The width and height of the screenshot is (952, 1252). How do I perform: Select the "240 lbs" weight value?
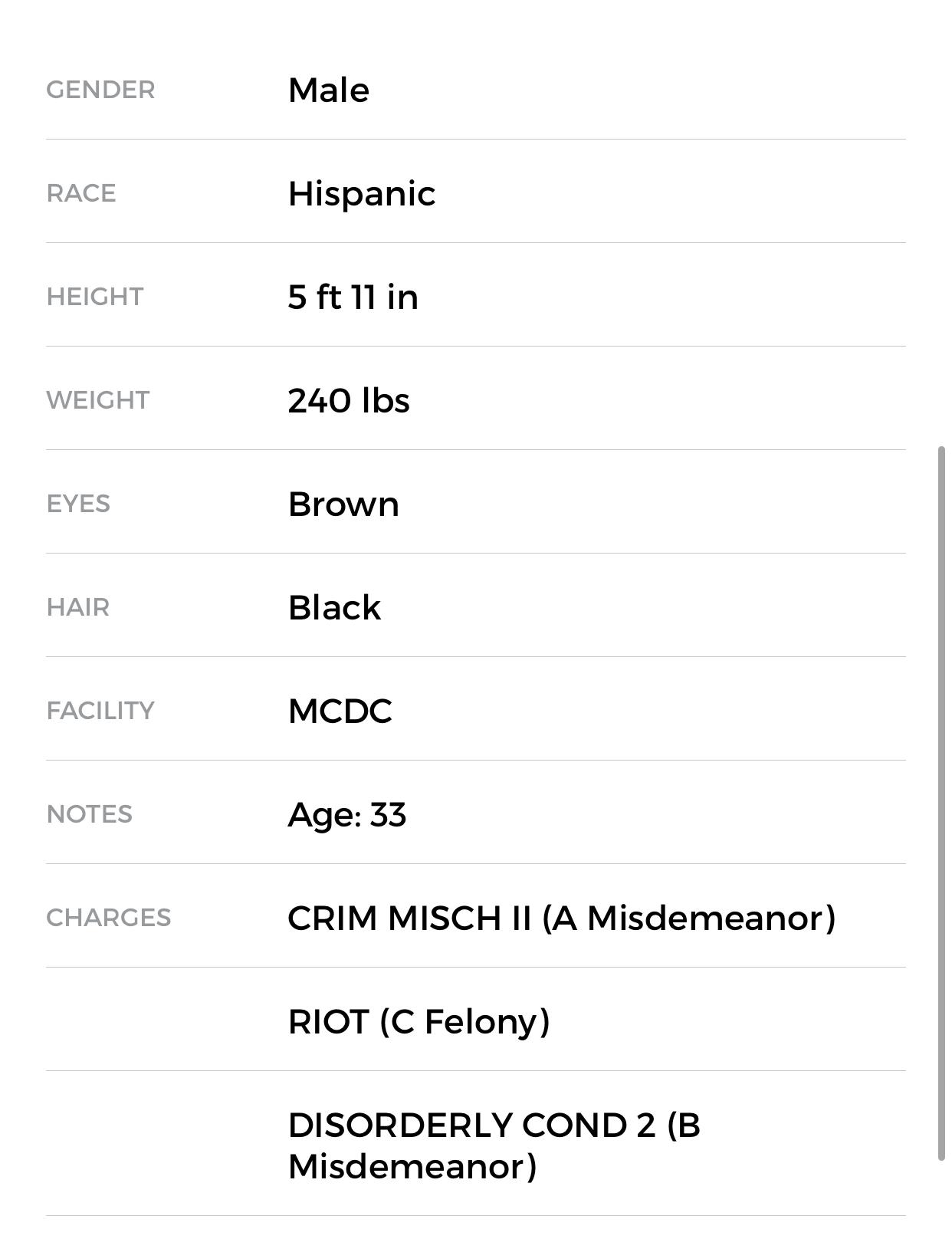[349, 400]
